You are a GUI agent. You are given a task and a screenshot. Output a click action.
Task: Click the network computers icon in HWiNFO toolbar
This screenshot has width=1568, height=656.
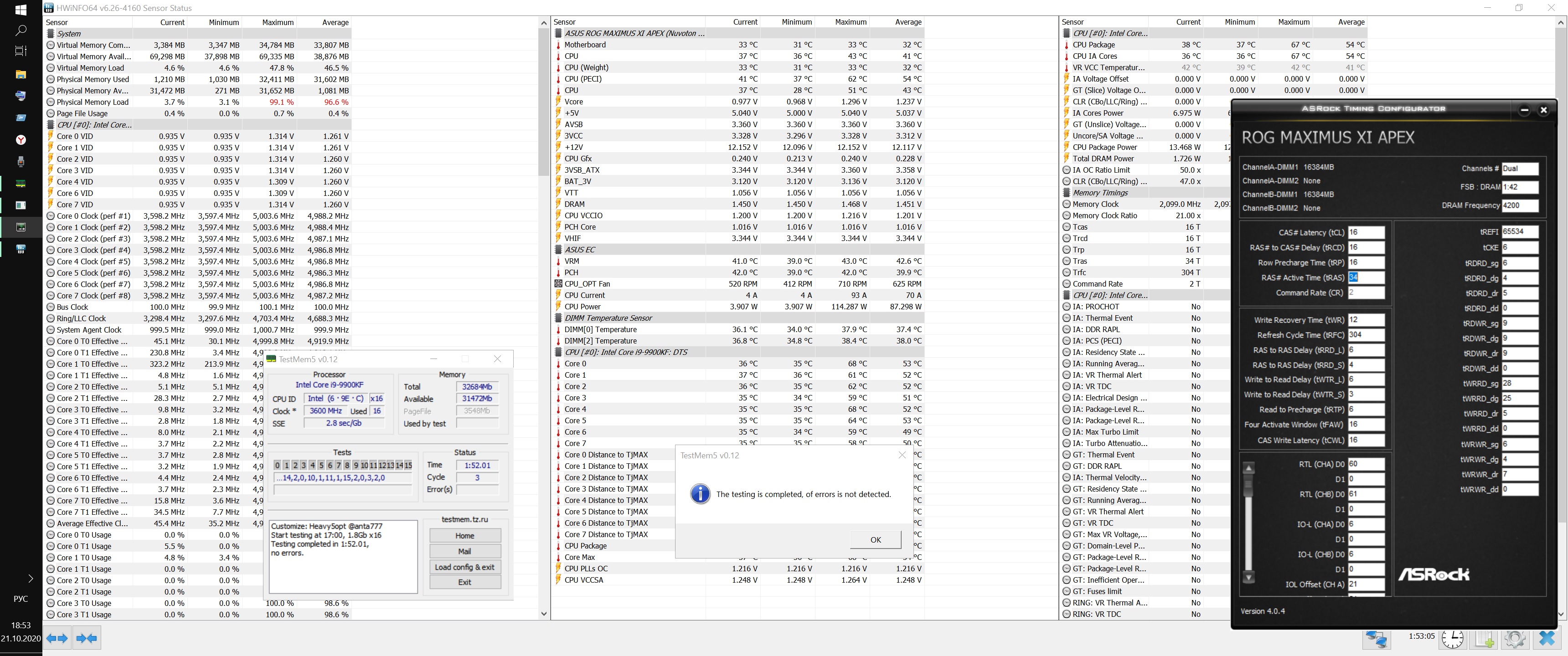(1376, 638)
